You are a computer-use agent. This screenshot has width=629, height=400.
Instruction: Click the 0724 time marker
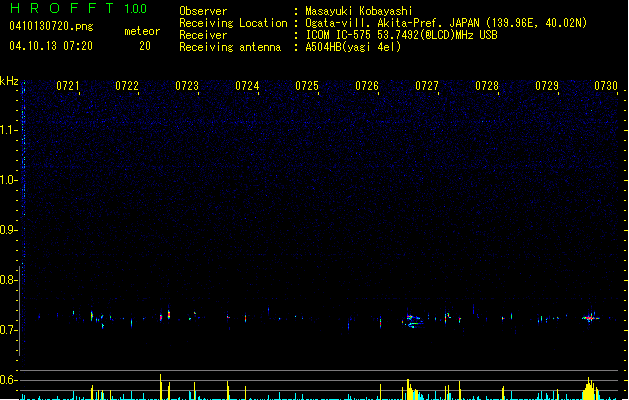tap(247, 86)
